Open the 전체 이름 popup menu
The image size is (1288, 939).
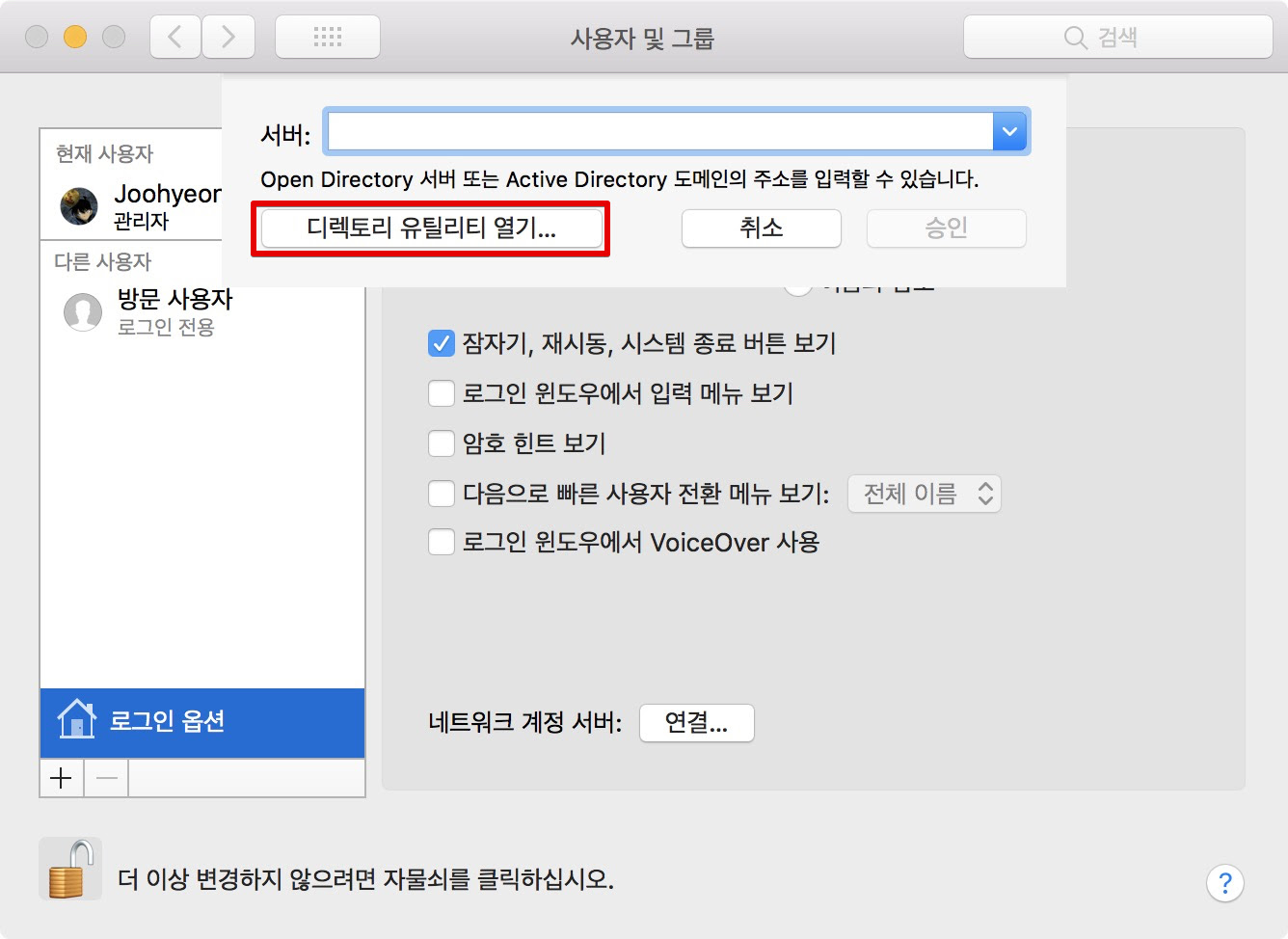tap(925, 494)
